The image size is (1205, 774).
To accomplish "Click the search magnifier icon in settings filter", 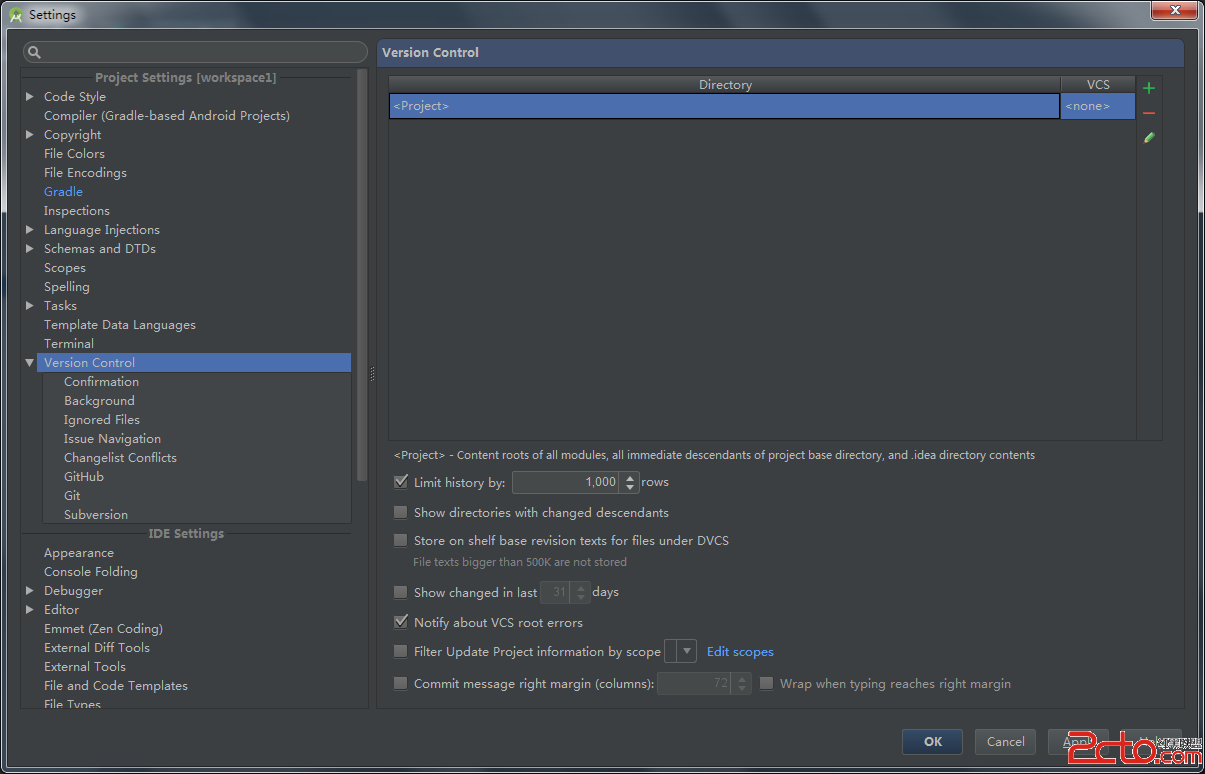I will click(35, 52).
